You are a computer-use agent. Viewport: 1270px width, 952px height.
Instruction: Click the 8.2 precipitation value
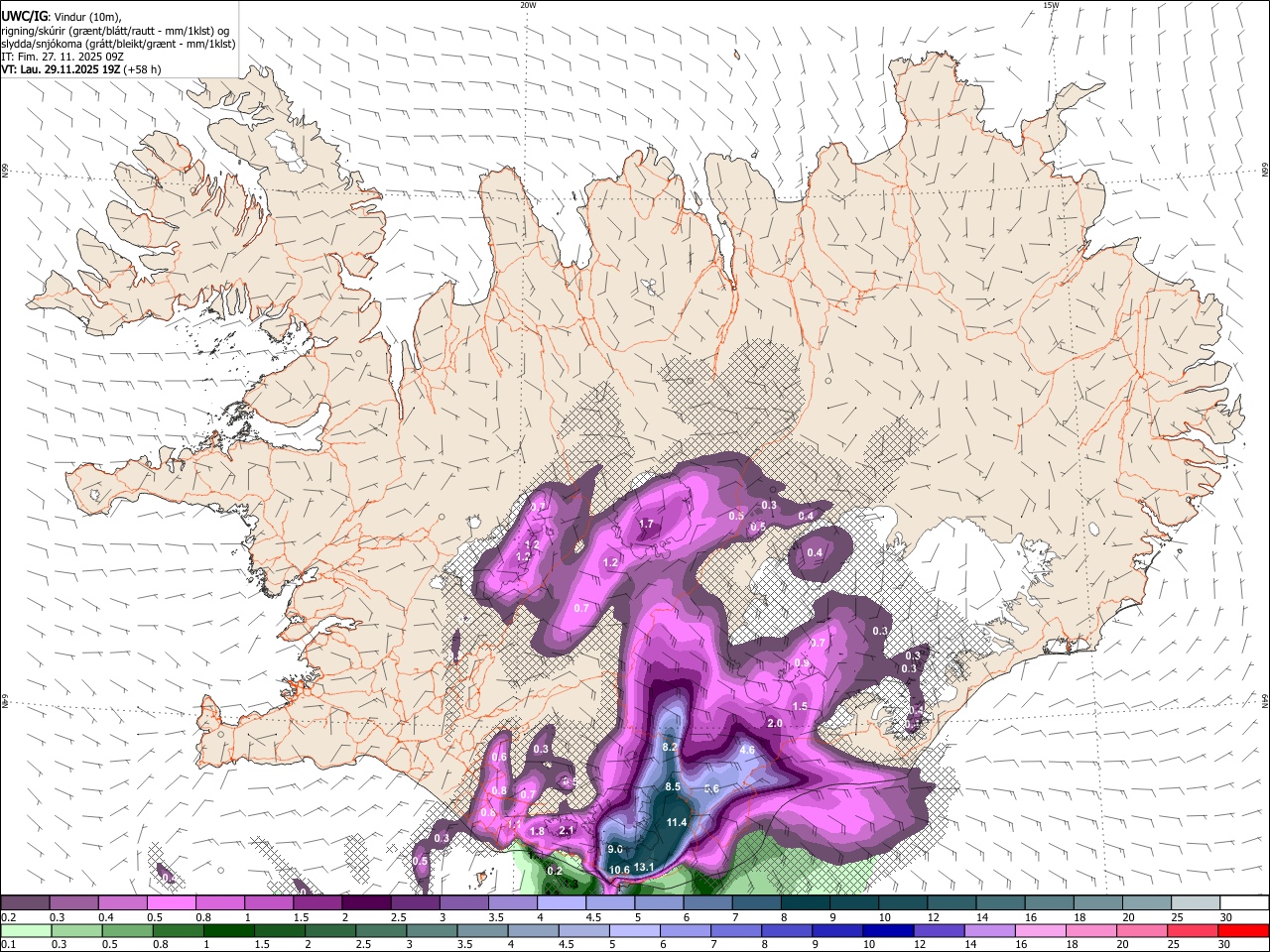pyautogui.click(x=669, y=747)
